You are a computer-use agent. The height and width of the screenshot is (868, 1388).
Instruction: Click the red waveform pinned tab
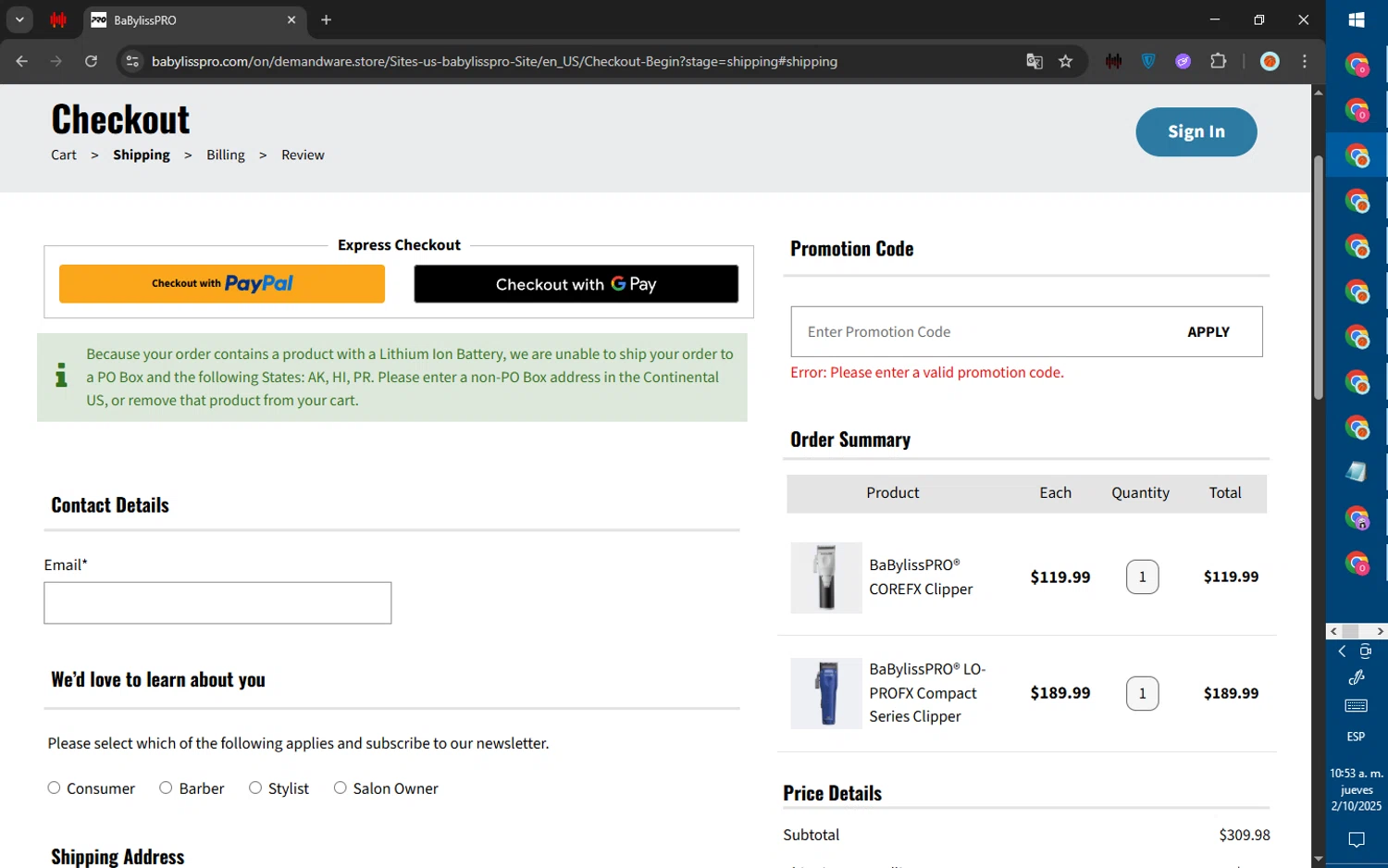click(58, 19)
